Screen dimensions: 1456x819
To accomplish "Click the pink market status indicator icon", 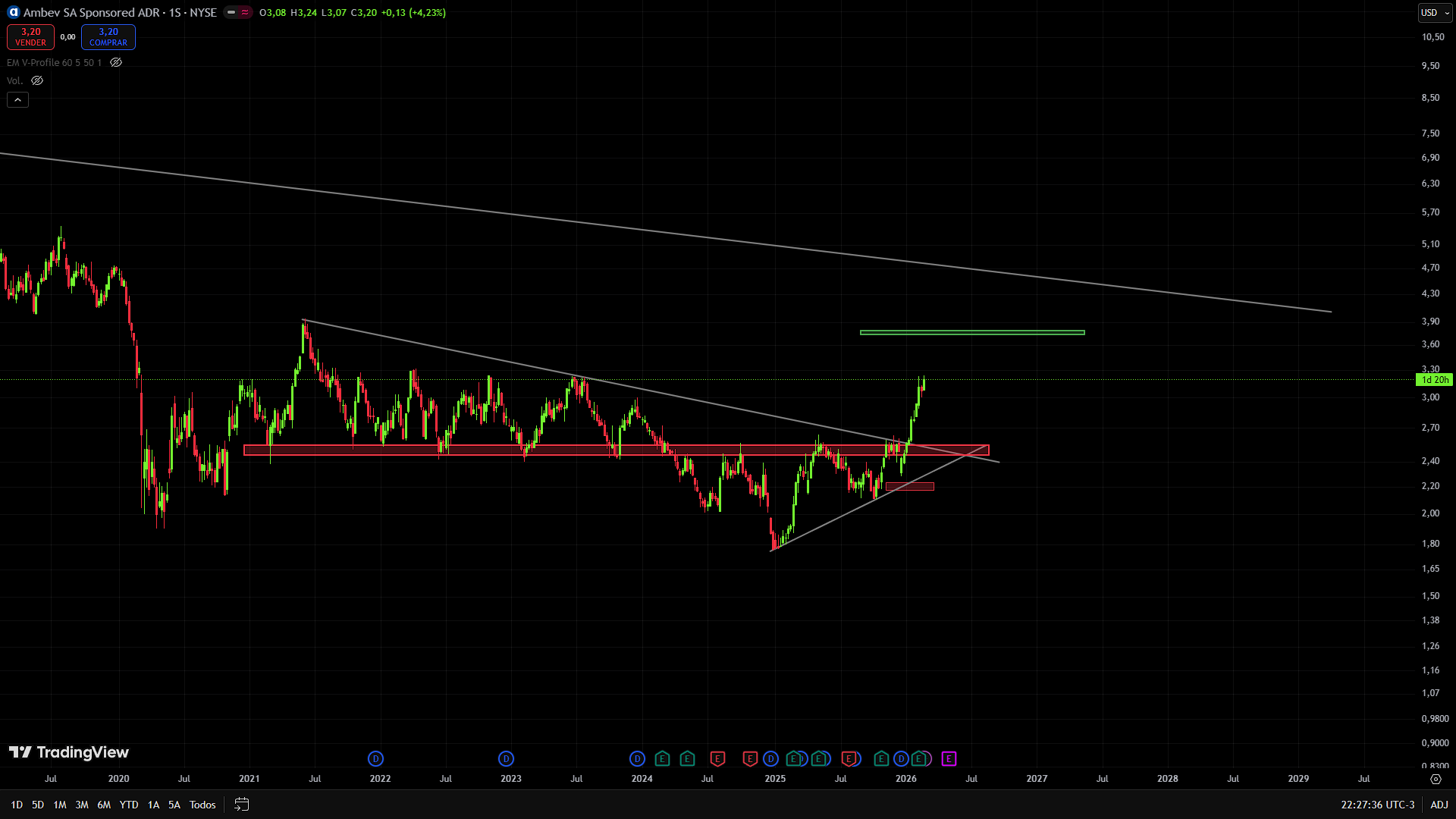I will tap(245, 12).
